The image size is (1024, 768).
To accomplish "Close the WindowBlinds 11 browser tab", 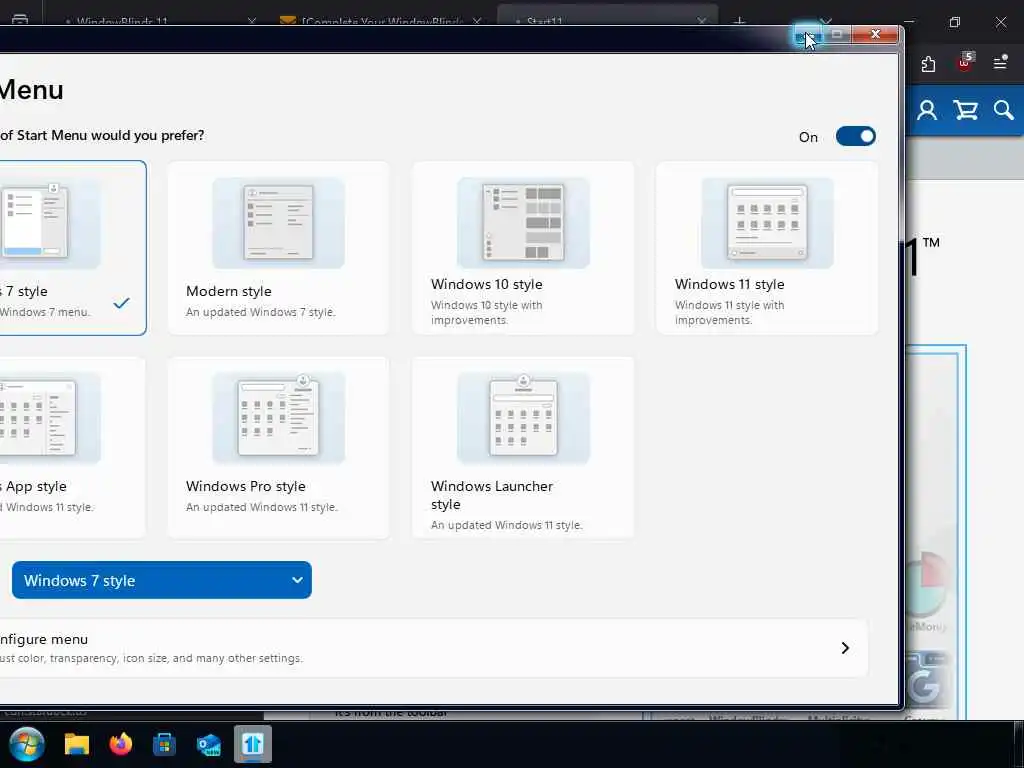I will tap(251, 22).
